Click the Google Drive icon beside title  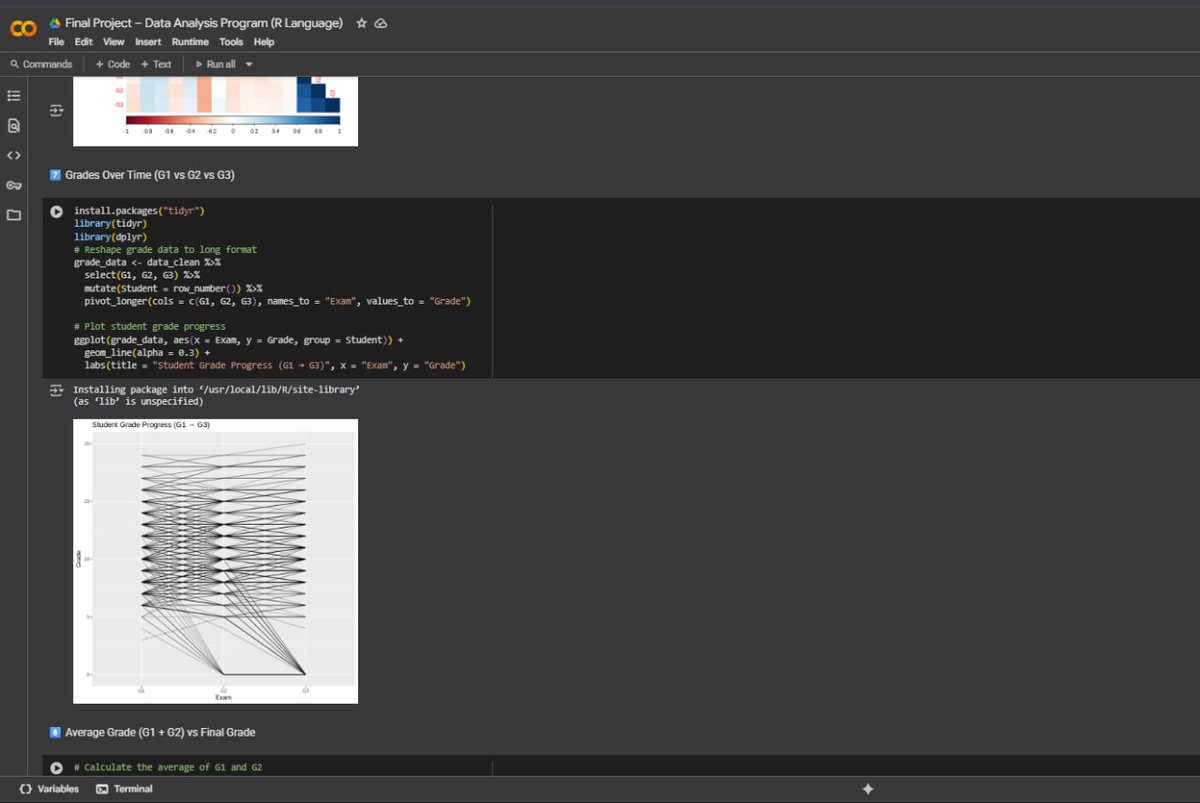click(55, 23)
